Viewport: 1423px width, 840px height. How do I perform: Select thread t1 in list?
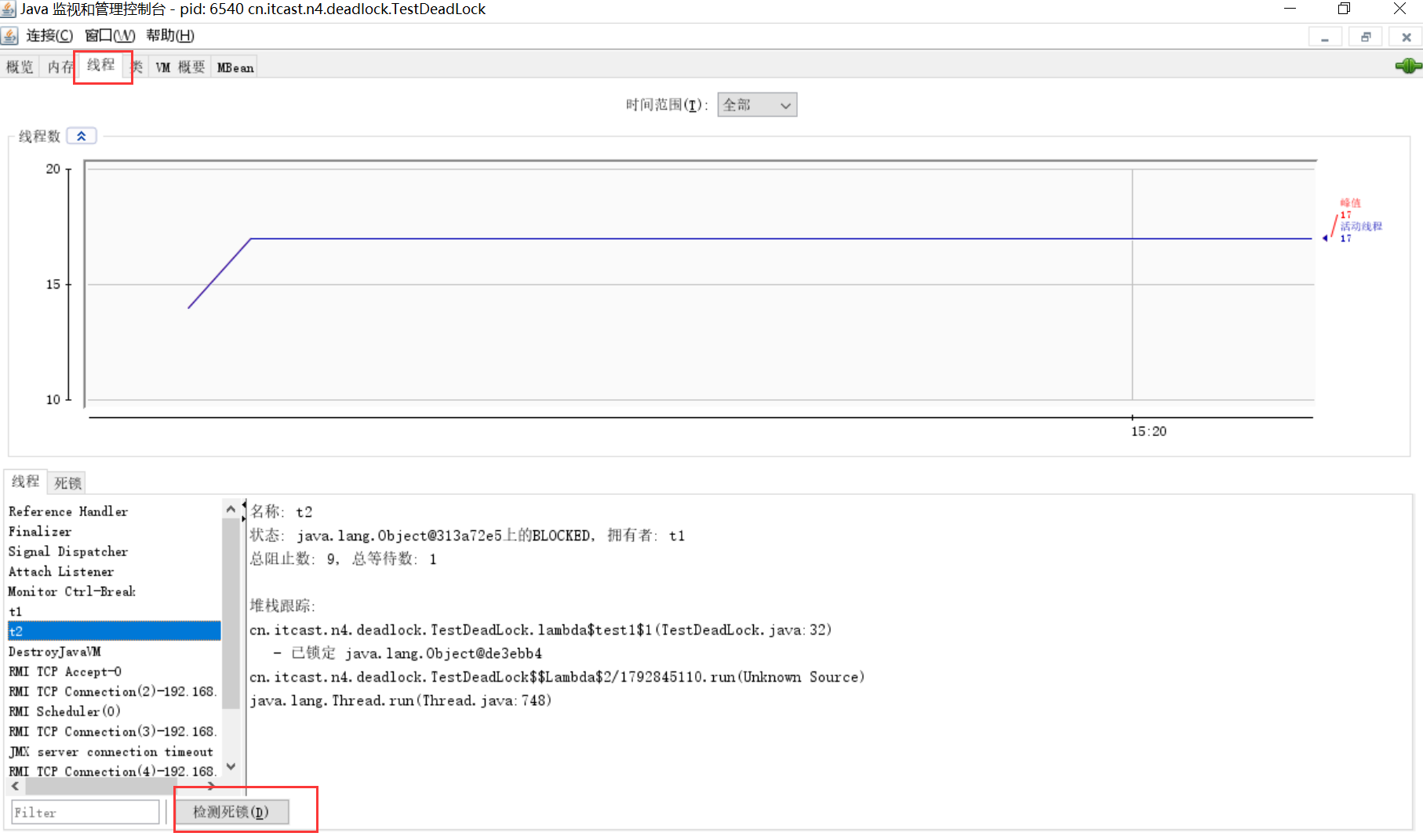pos(115,612)
